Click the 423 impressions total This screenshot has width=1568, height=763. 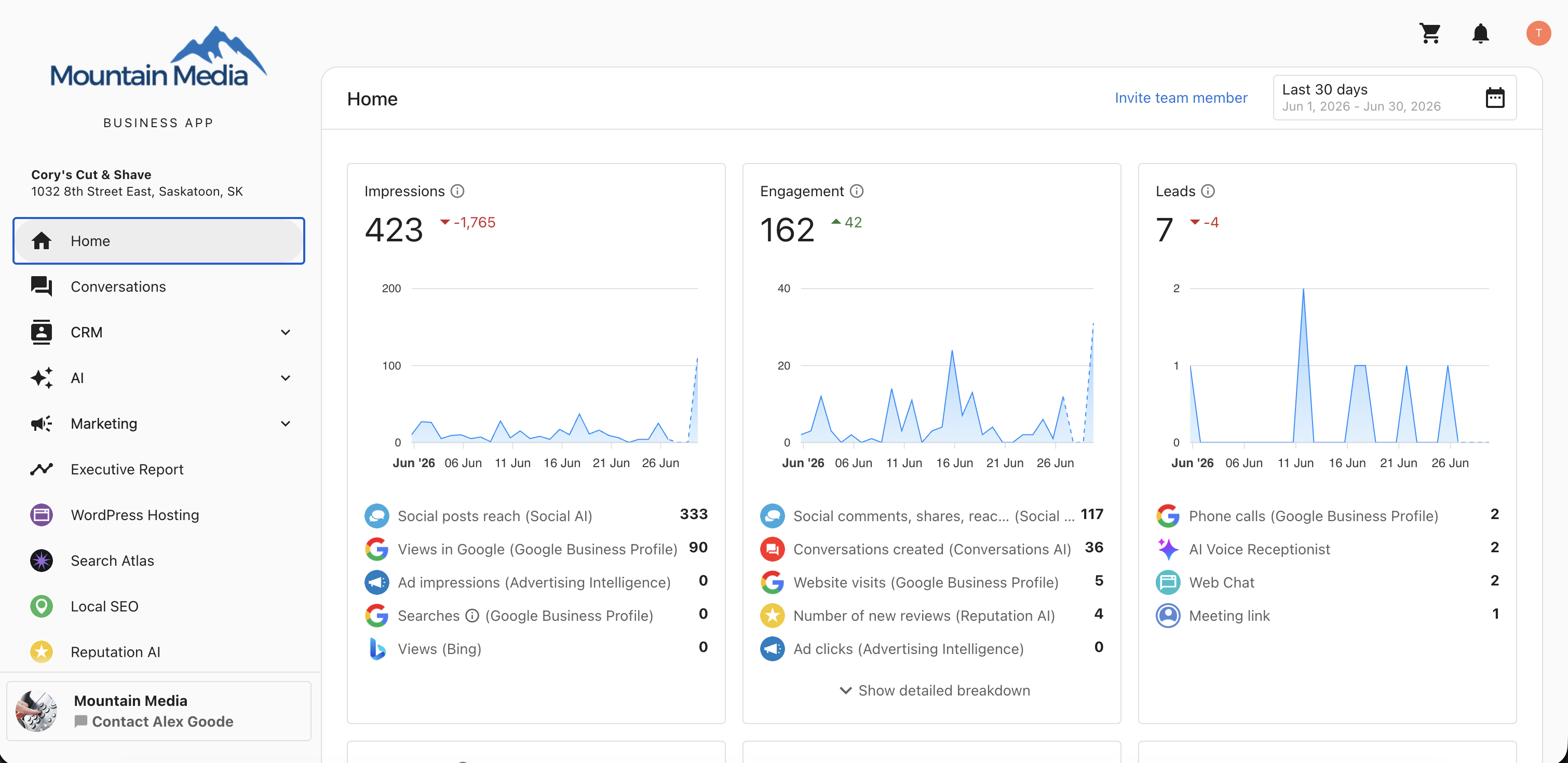coord(393,230)
